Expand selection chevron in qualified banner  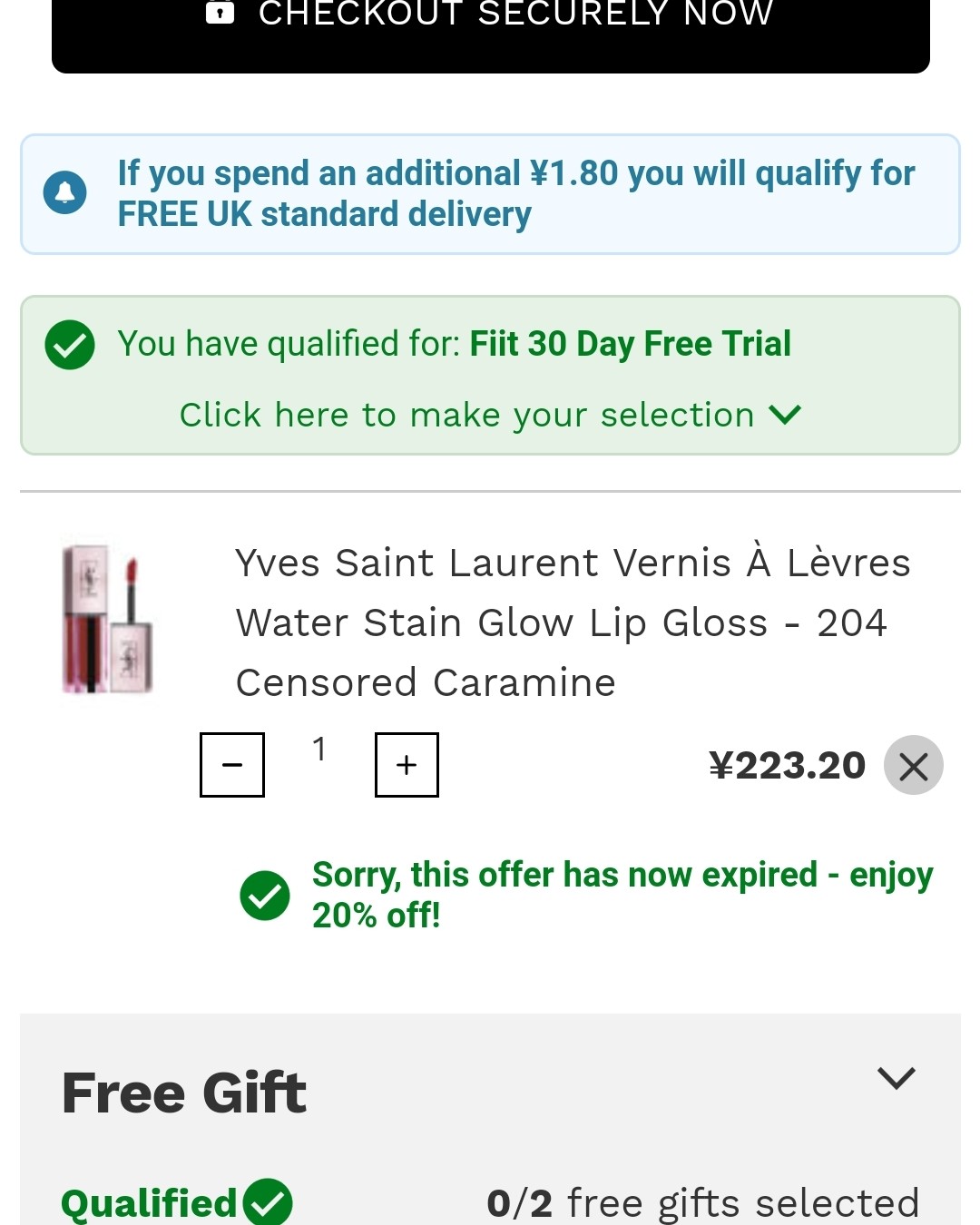(x=785, y=415)
